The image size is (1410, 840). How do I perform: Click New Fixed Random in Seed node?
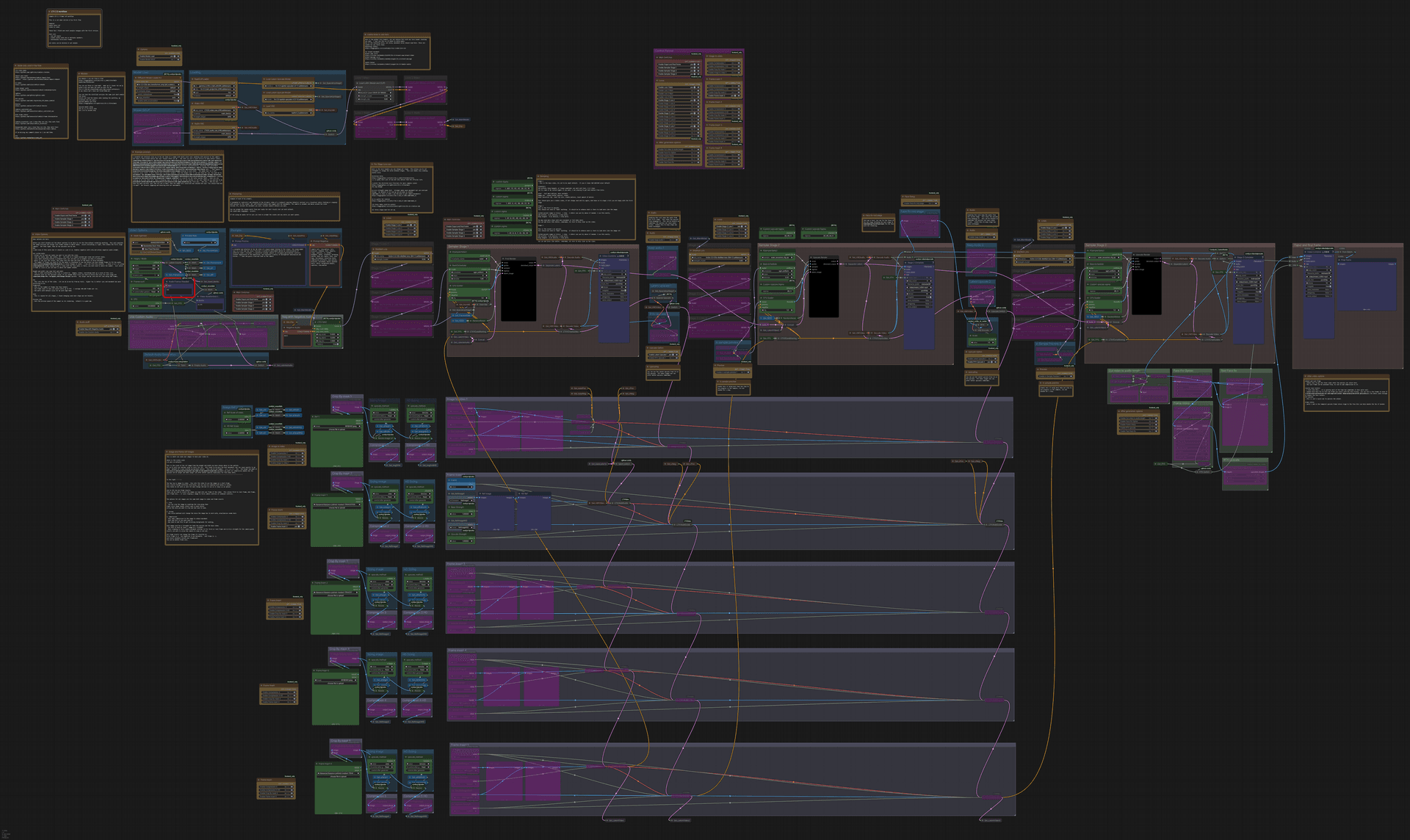151,249
